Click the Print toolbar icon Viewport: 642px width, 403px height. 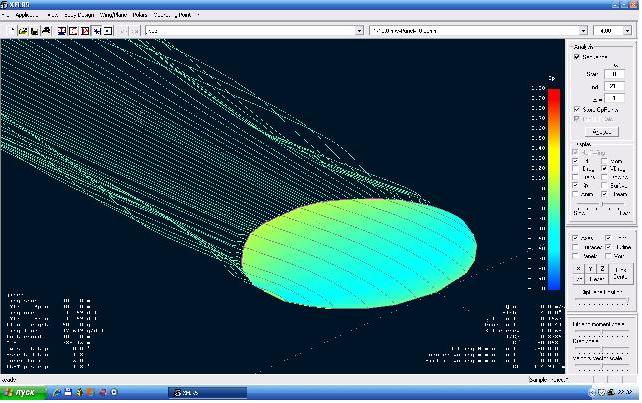(x=47, y=31)
